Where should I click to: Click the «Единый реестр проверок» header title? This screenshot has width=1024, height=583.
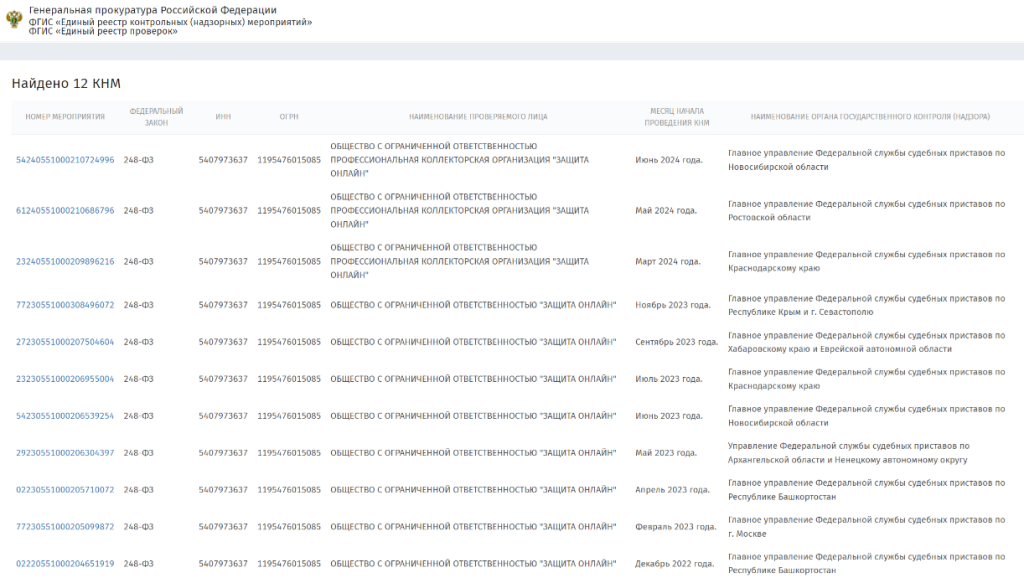click(103, 32)
